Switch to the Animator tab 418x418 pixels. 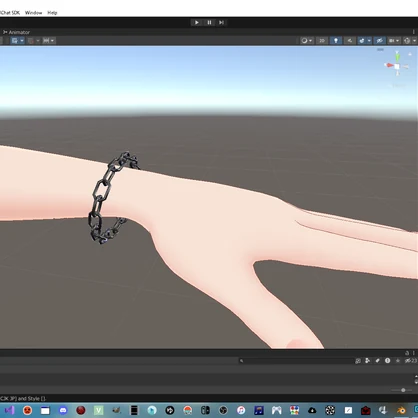tap(17, 32)
